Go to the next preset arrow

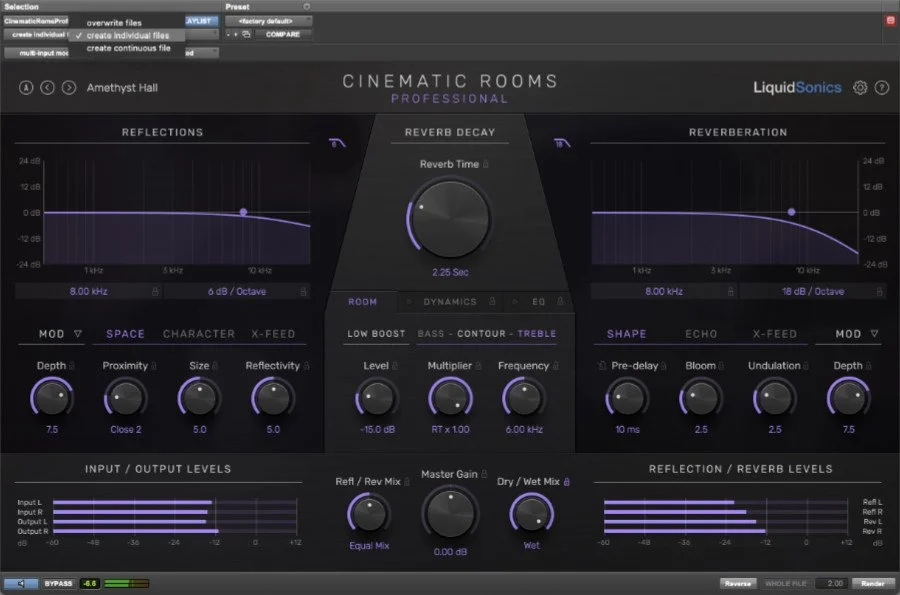tap(69, 88)
